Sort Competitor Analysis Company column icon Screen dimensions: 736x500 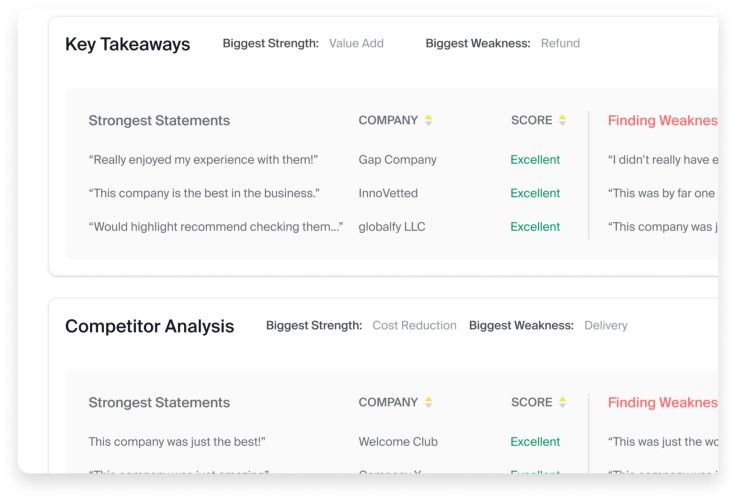point(429,403)
